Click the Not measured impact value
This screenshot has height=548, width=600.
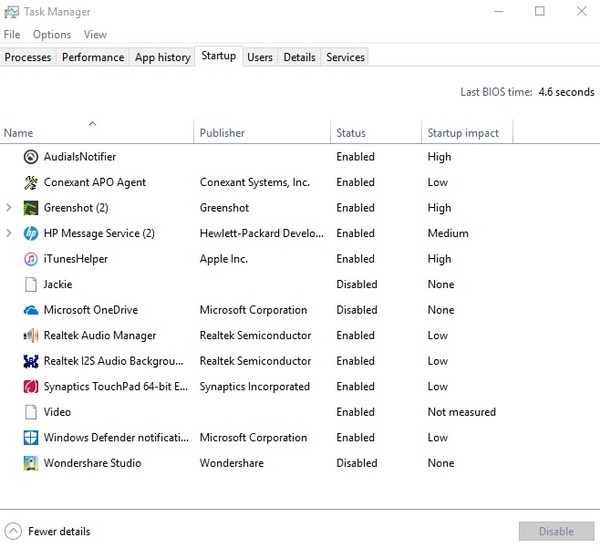pos(461,412)
